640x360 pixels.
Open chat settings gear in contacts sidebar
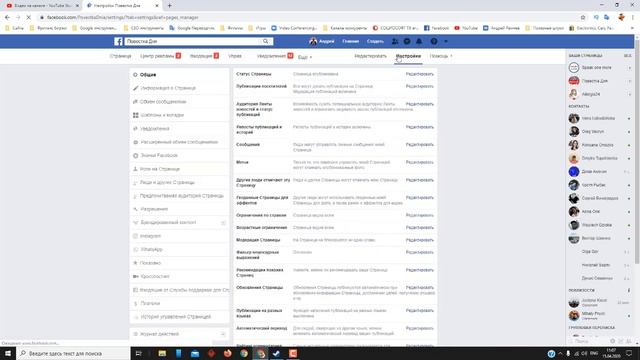click(612, 341)
